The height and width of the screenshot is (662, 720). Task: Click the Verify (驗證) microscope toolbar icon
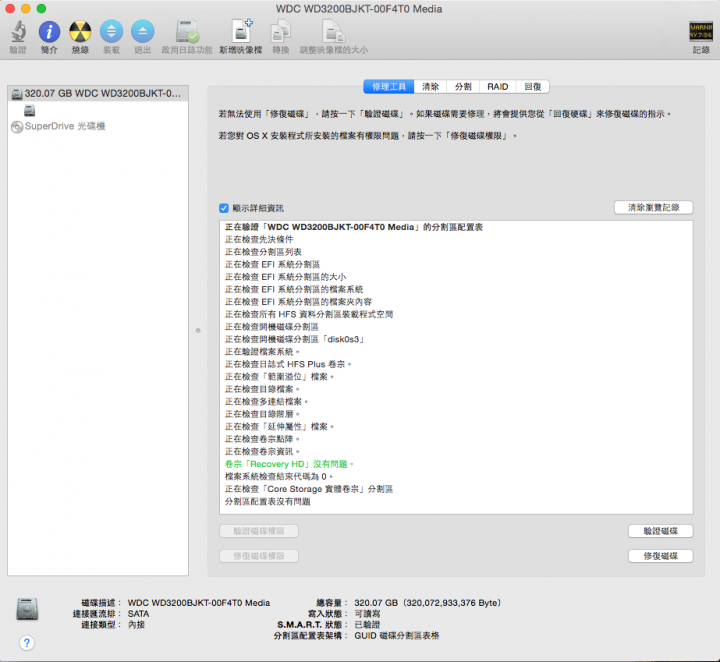click(18, 32)
